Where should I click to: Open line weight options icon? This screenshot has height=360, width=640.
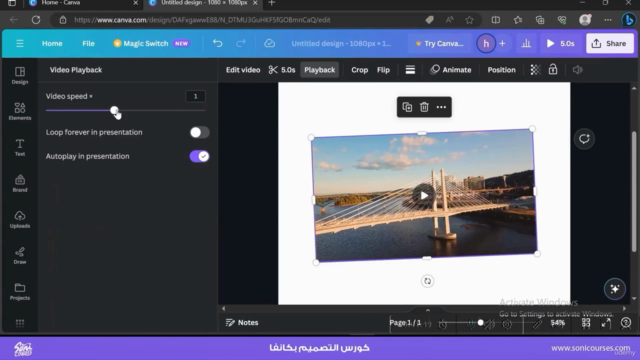click(x=410, y=70)
